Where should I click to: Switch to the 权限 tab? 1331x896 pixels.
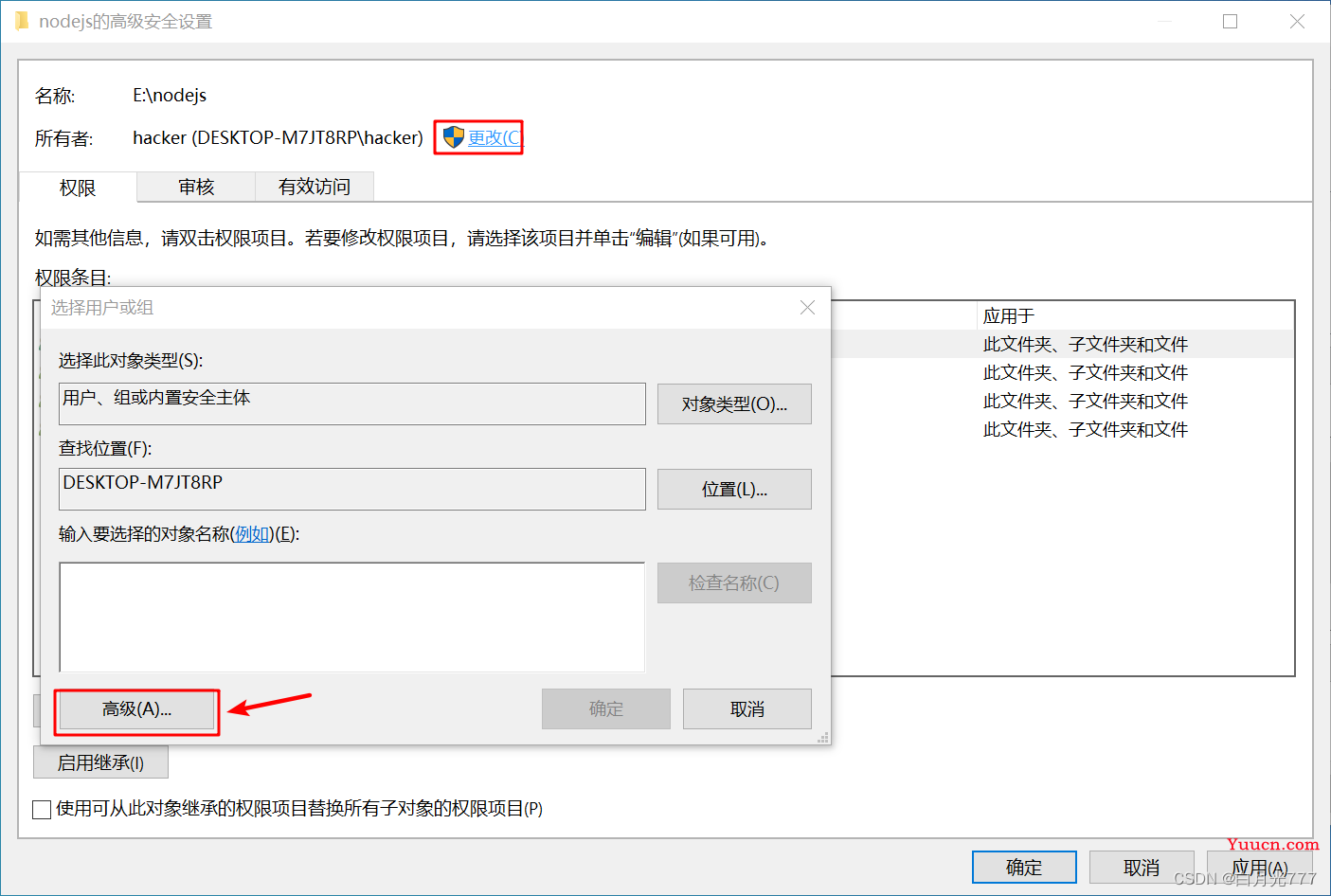[78, 188]
